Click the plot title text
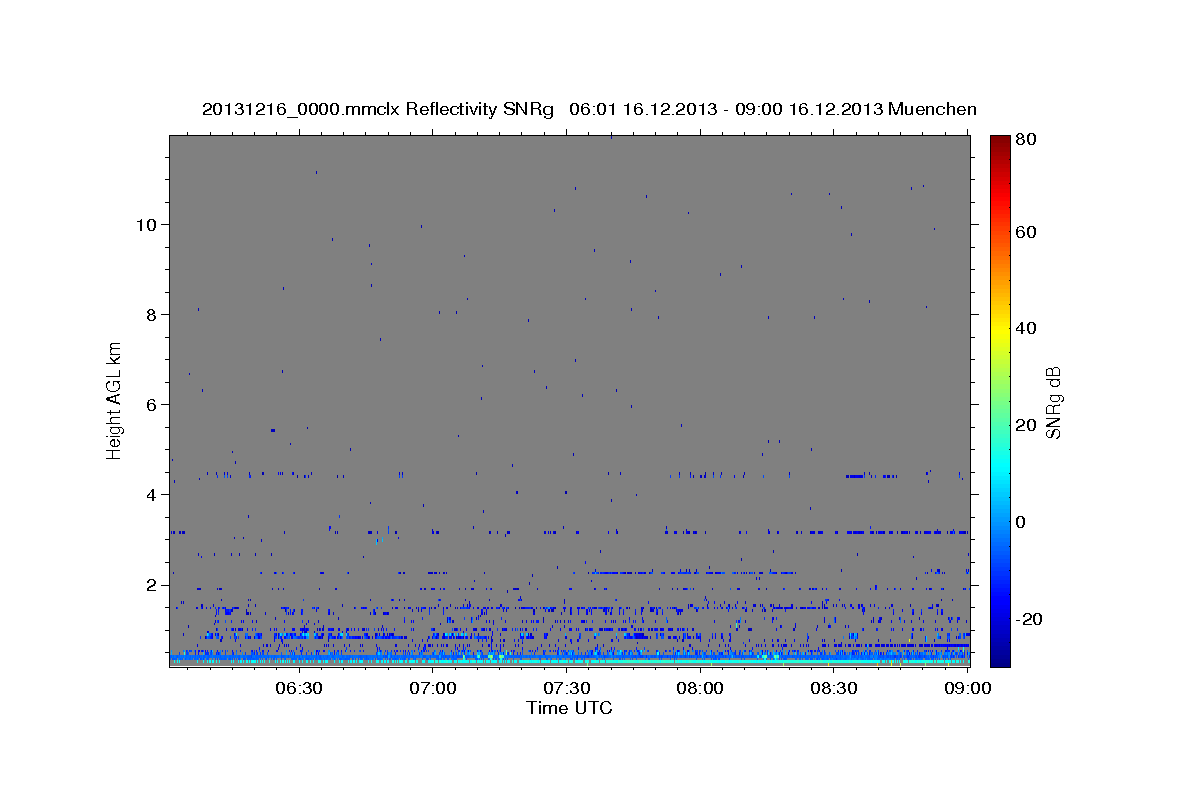This screenshot has height=800, width=1200. pos(589,109)
